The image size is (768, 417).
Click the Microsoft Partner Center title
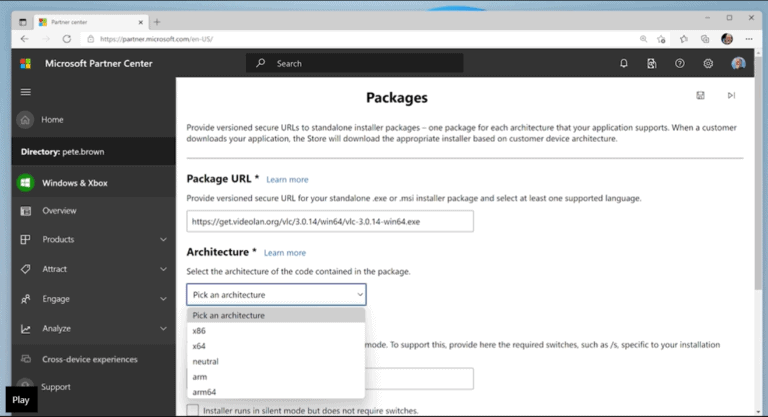click(x=98, y=63)
